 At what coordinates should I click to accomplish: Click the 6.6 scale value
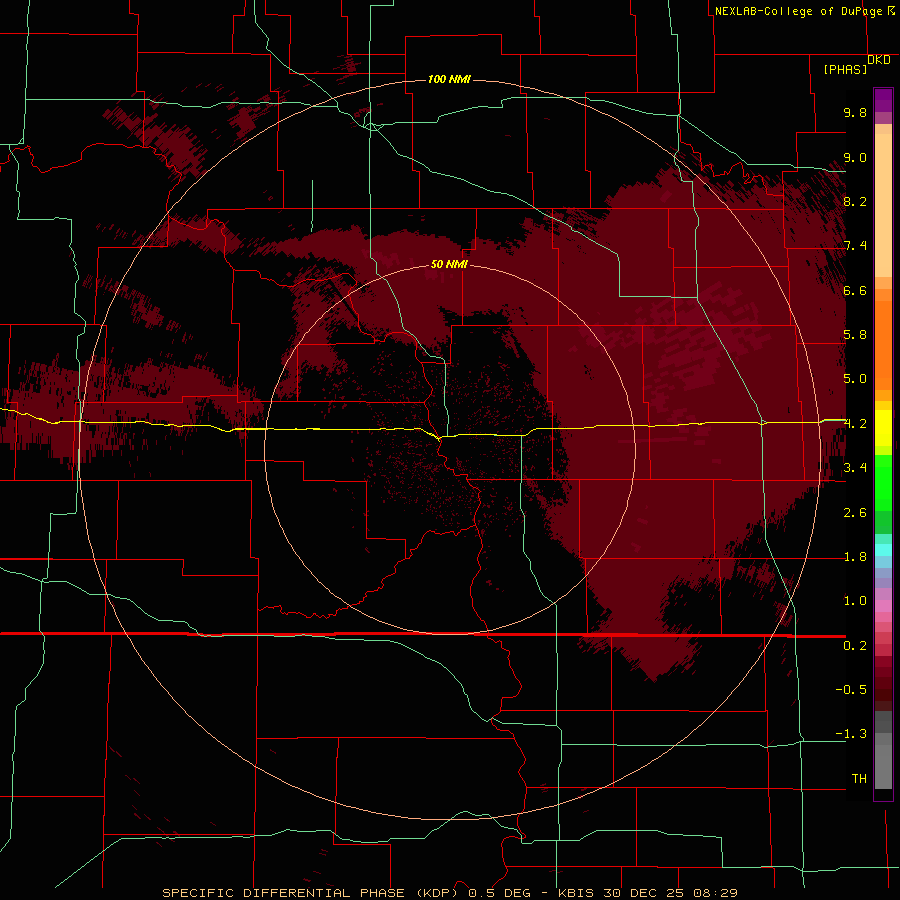click(855, 290)
